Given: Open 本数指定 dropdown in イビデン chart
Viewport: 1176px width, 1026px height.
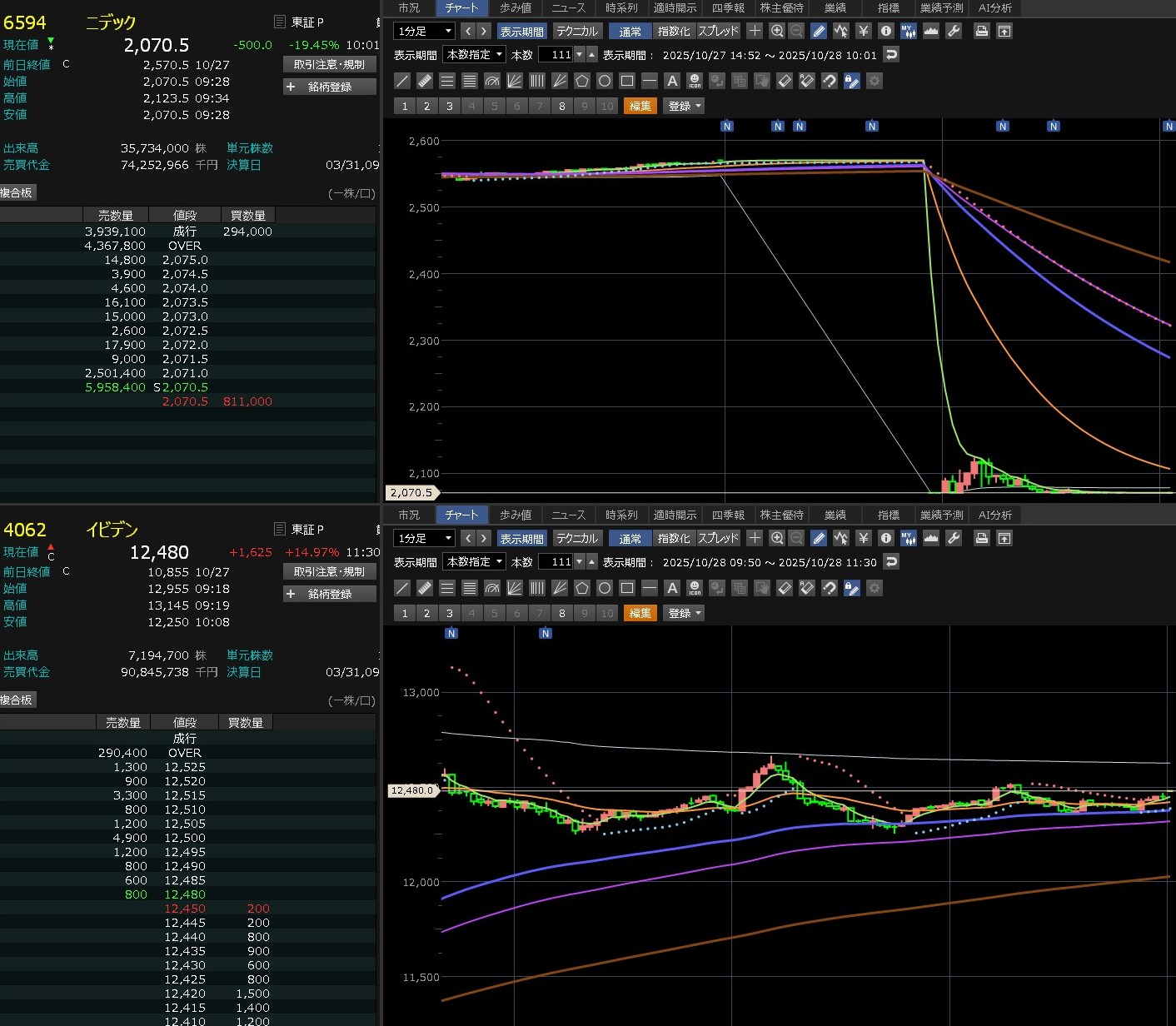Looking at the screenshot, I should click(x=474, y=562).
